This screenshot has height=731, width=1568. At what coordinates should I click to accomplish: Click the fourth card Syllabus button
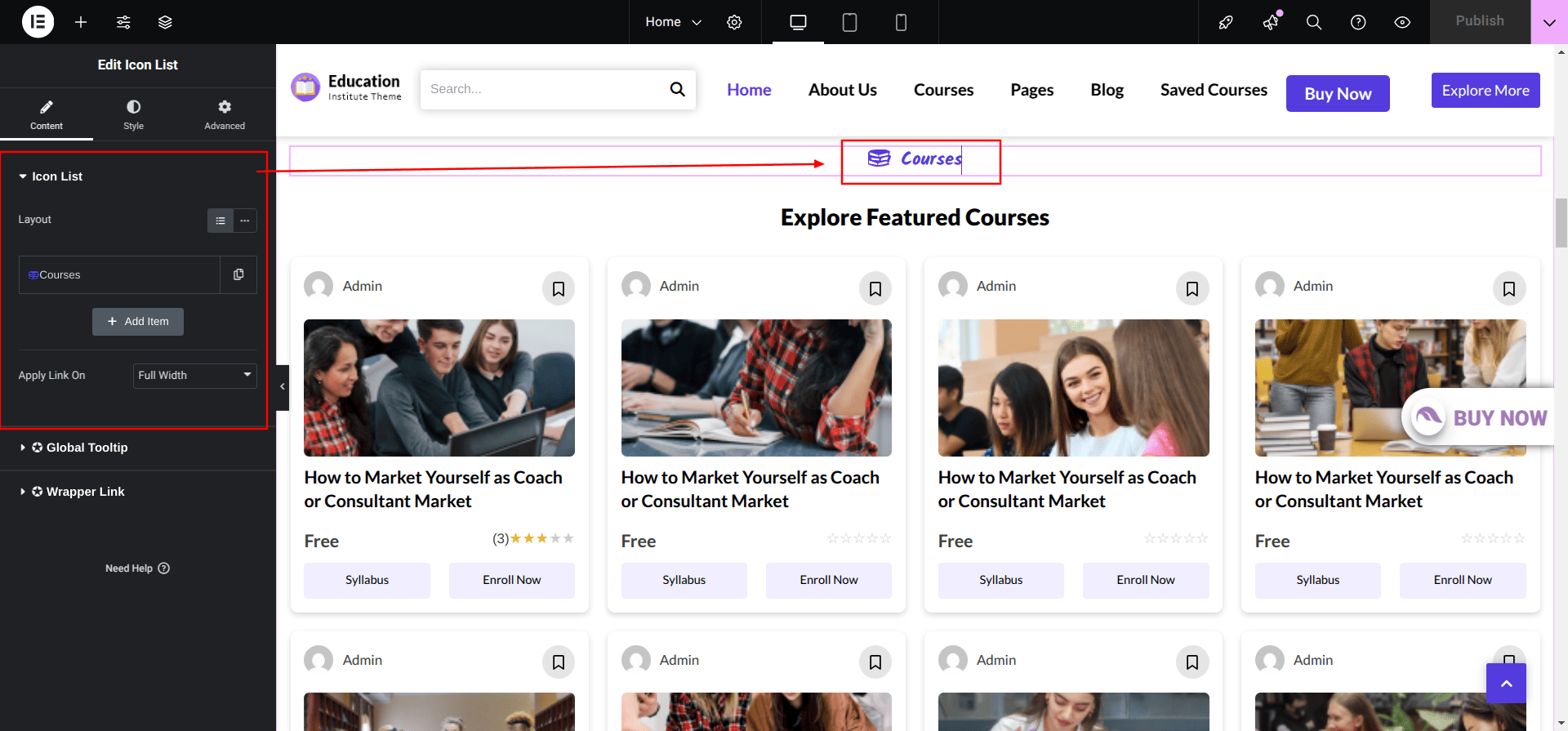[x=1318, y=581]
